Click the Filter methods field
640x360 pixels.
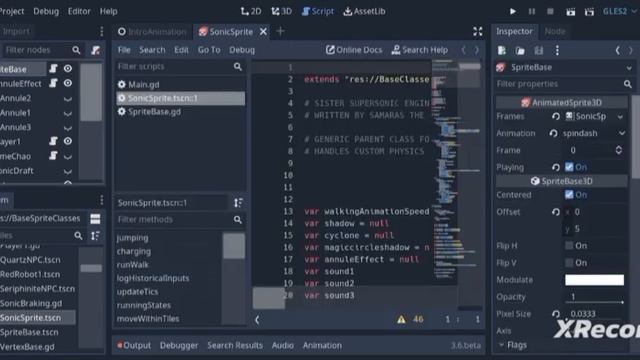[x=180, y=220]
